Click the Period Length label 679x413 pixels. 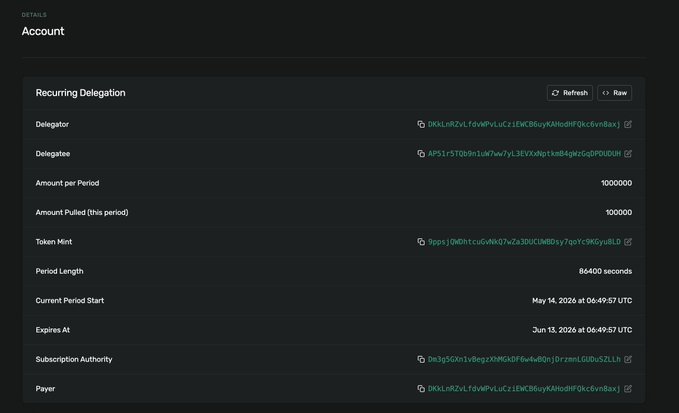(x=59, y=271)
